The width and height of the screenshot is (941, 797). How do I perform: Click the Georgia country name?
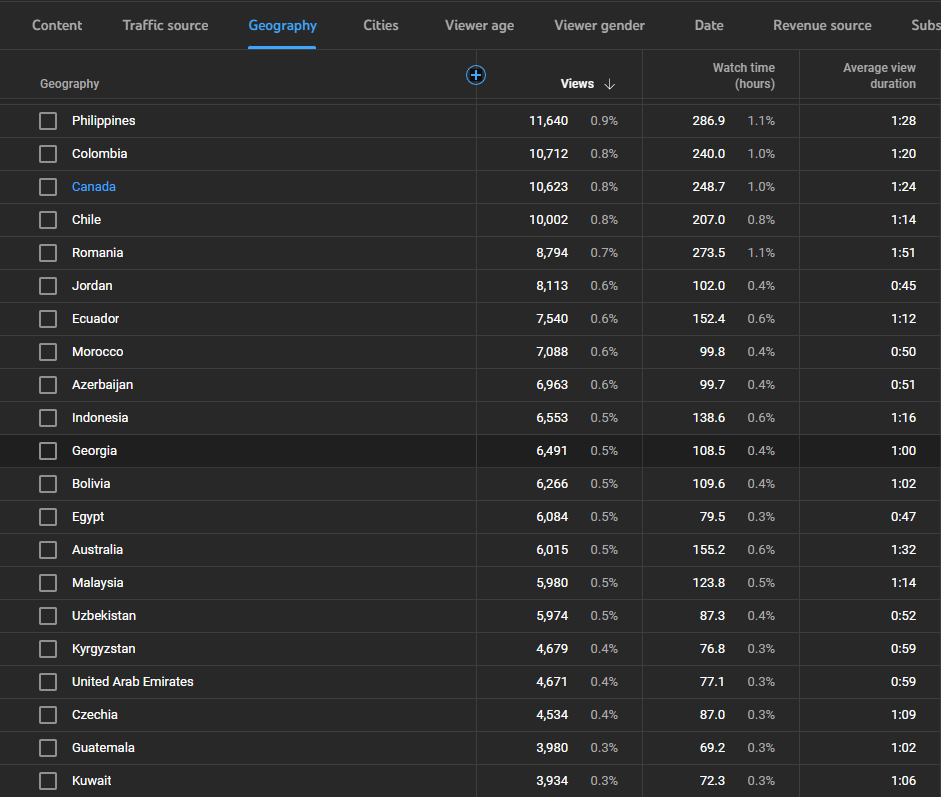(94, 451)
